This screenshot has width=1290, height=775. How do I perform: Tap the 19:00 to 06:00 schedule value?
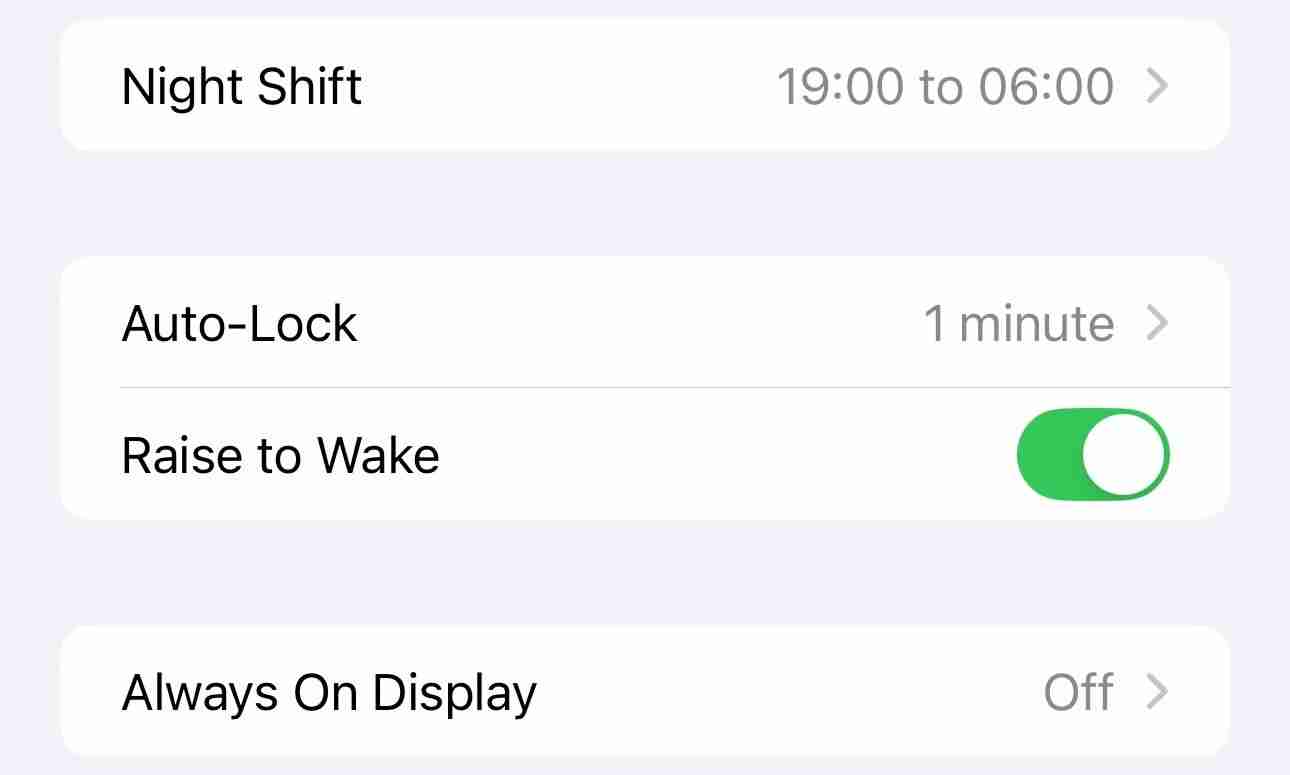coord(945,86)
